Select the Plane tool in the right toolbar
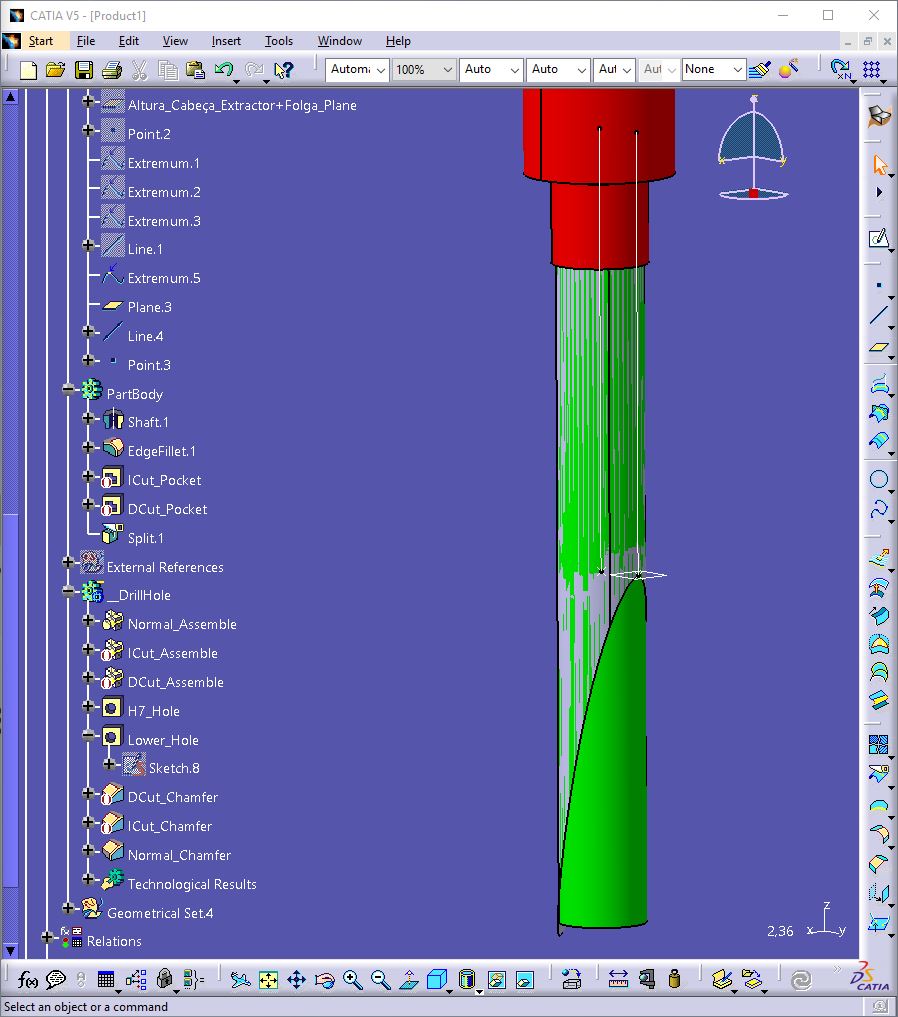The height and width of the screenshot is (1017, 898). tap(879, 348)
